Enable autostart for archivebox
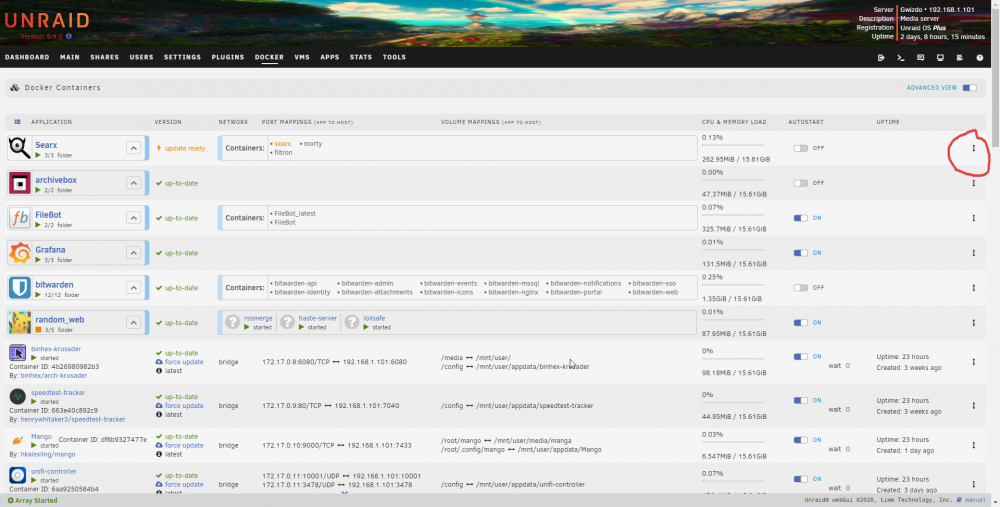 click(x=800, y=183)
